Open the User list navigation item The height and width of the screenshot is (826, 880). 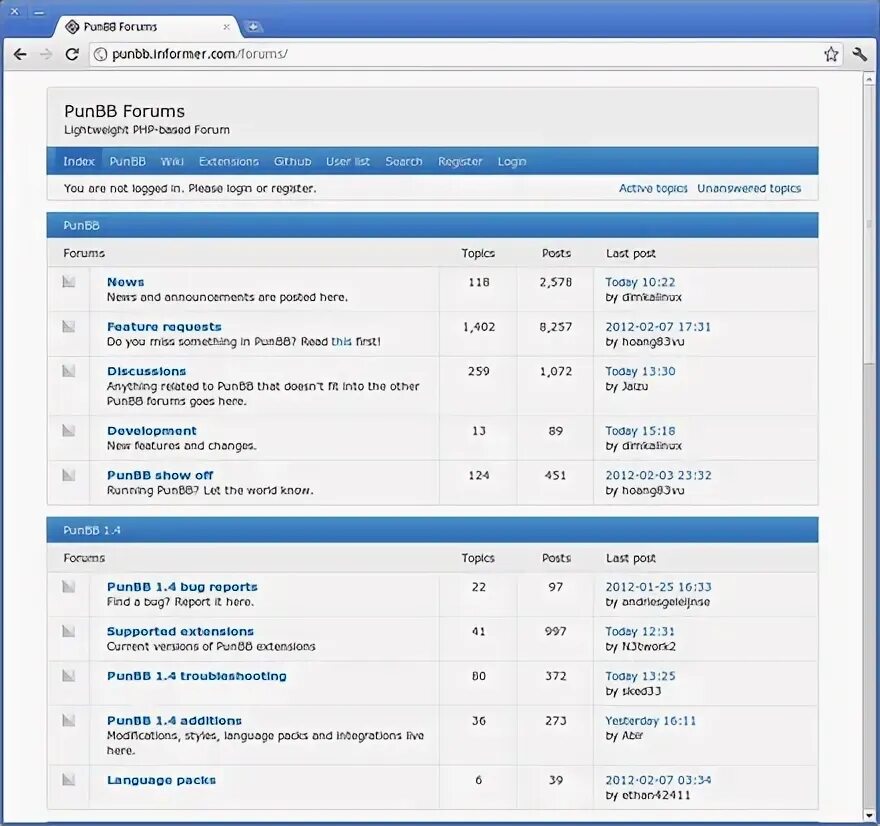(348, 162)
